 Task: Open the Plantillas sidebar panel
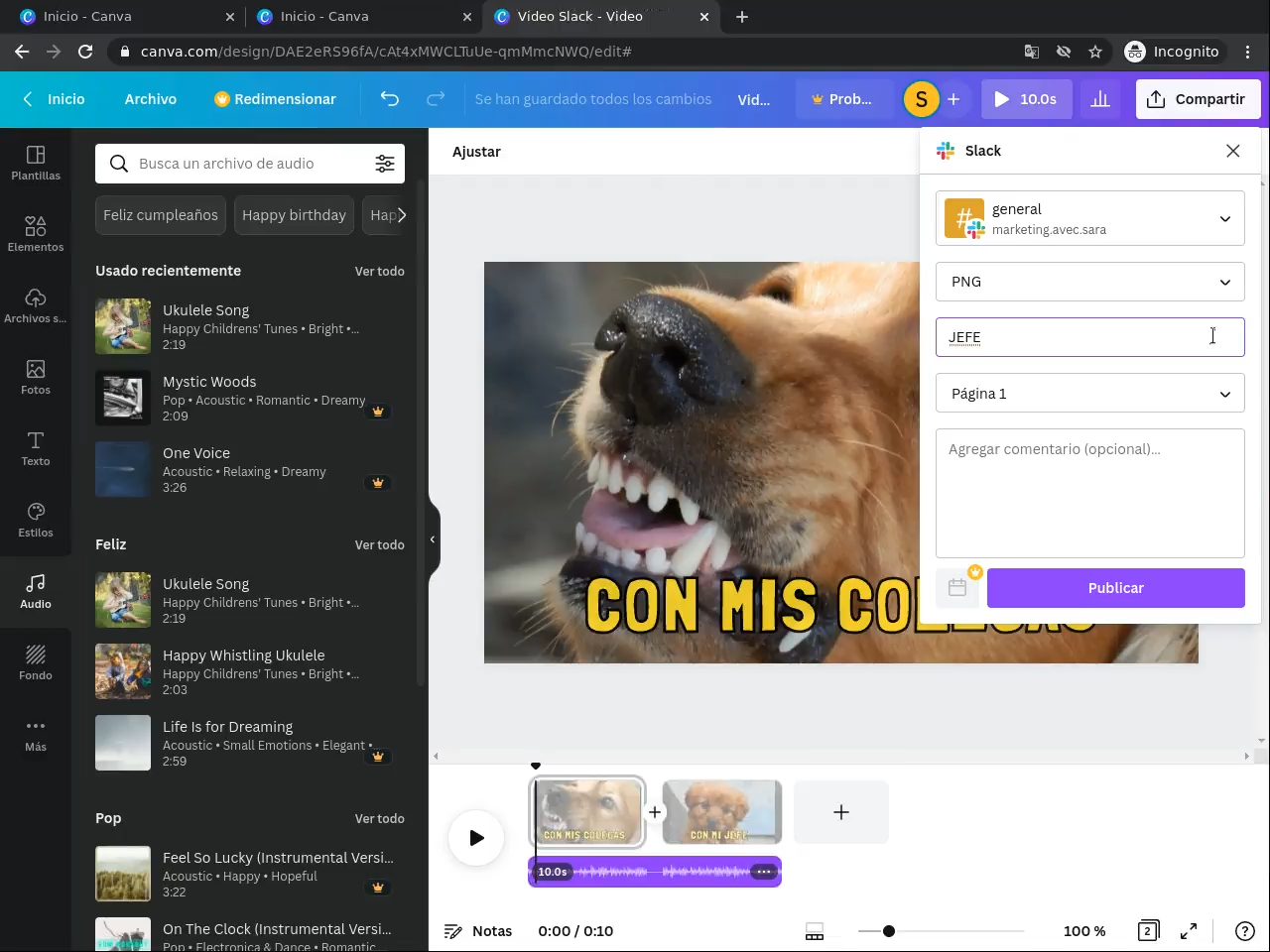(36, 163)
